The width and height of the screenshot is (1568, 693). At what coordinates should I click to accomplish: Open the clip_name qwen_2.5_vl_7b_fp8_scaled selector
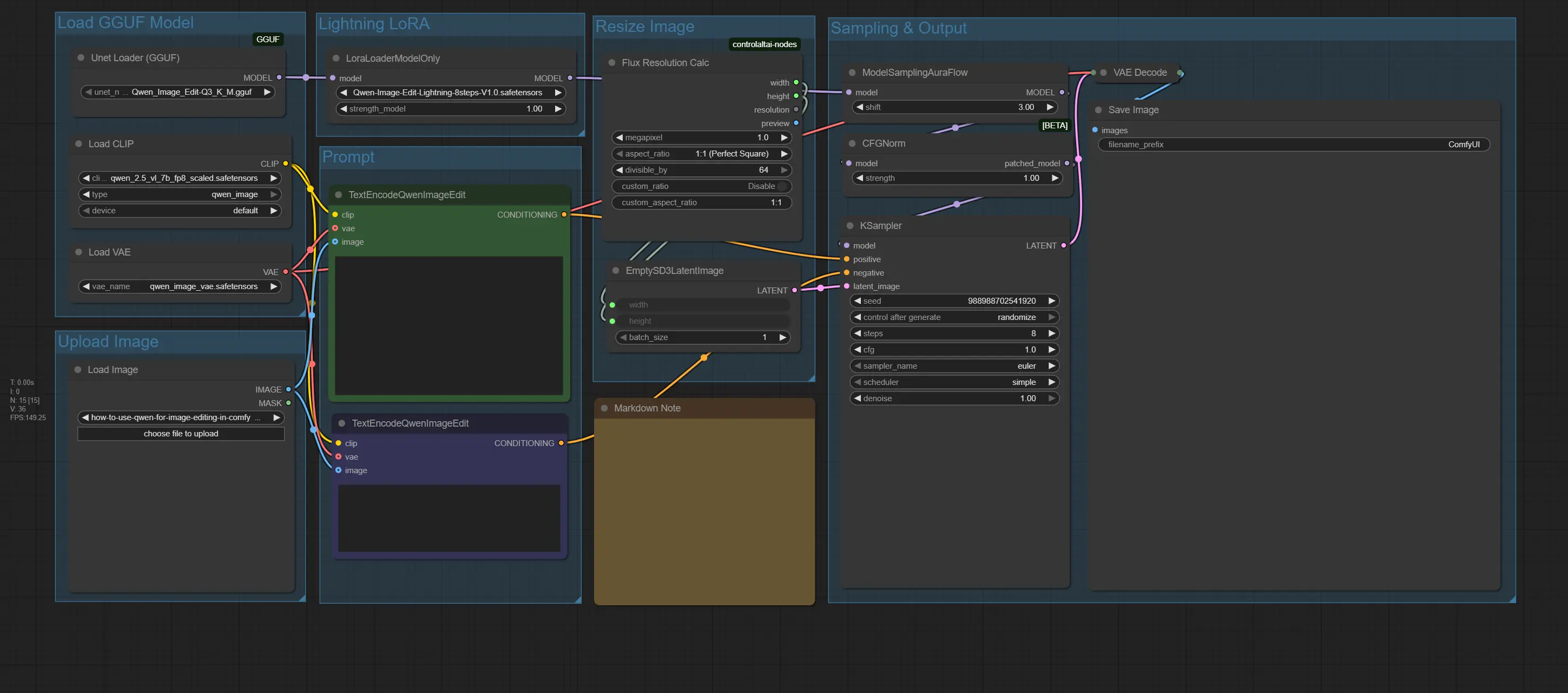point(180,178)
